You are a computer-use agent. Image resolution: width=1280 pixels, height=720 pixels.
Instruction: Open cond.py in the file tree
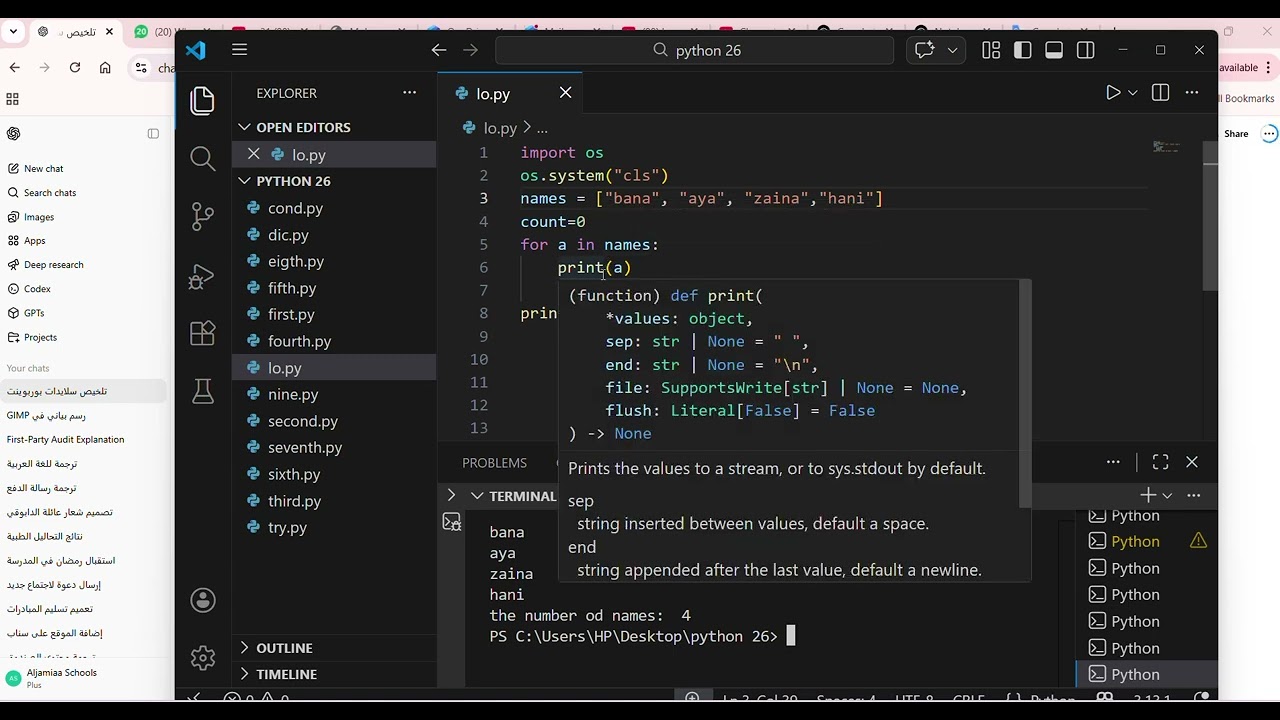(295, 208)
